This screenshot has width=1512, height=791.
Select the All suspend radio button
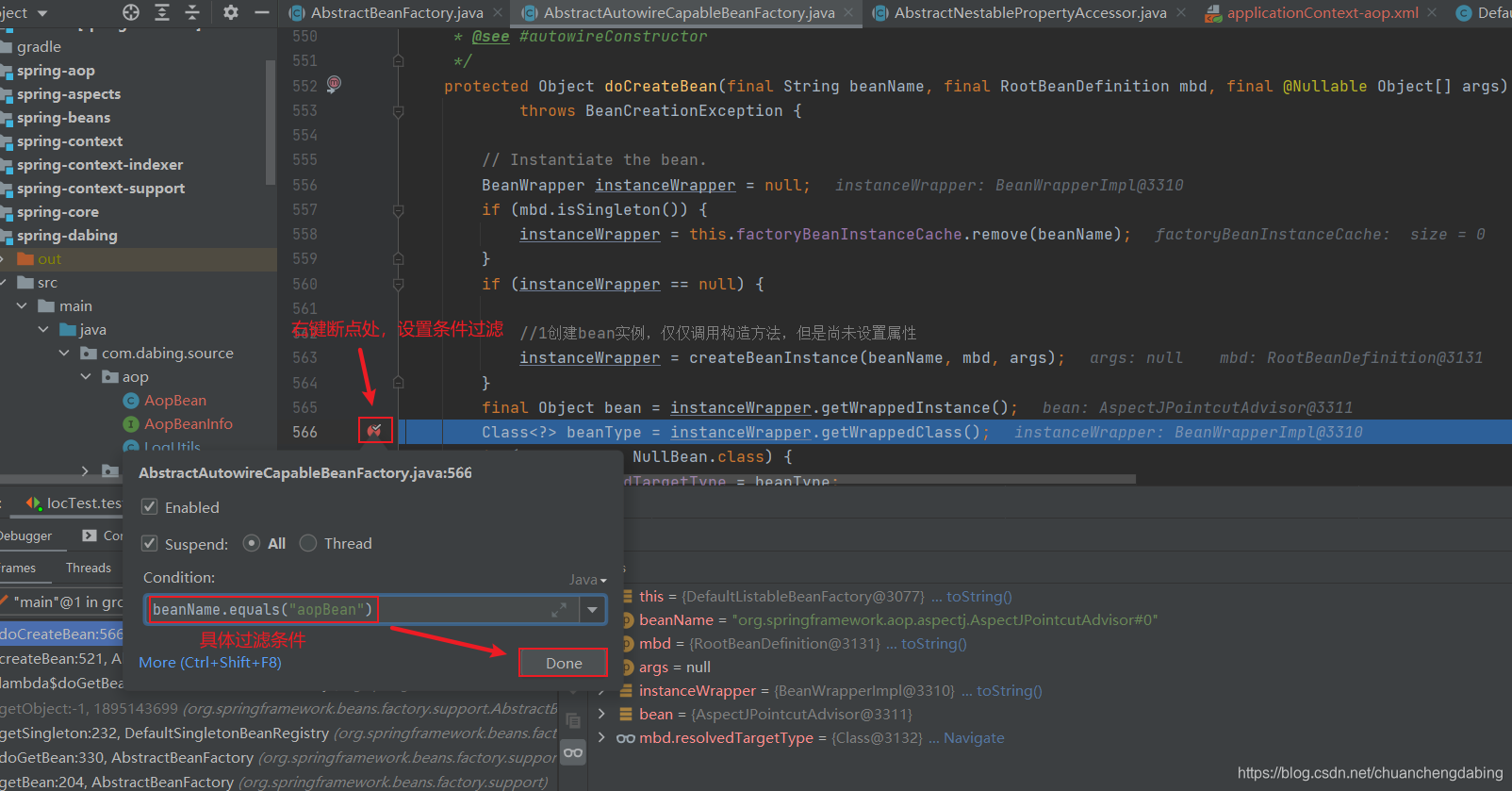pos(252,543)
